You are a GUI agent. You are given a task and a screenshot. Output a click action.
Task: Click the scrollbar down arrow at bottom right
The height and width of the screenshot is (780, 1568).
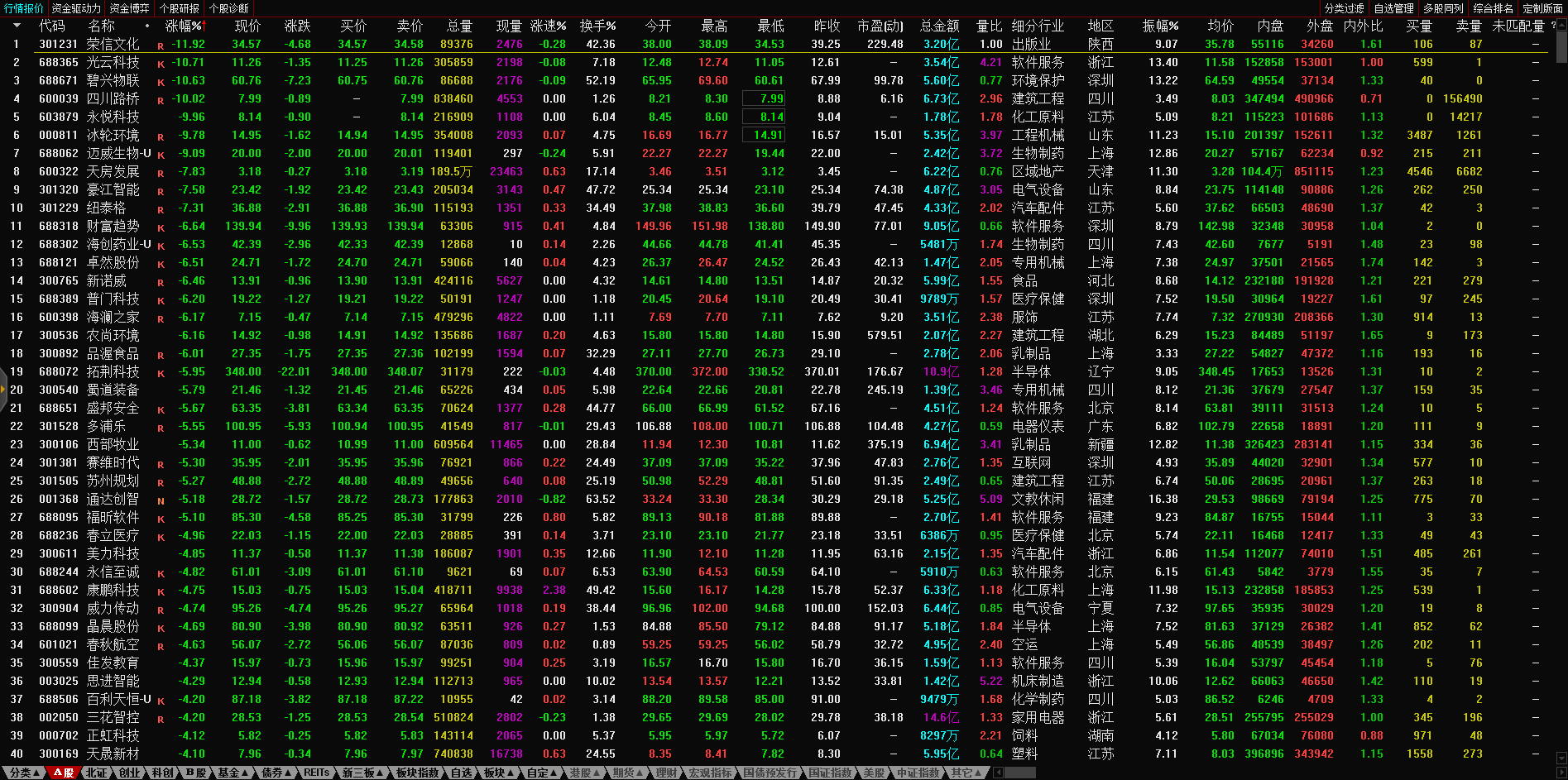[1561, 758]
